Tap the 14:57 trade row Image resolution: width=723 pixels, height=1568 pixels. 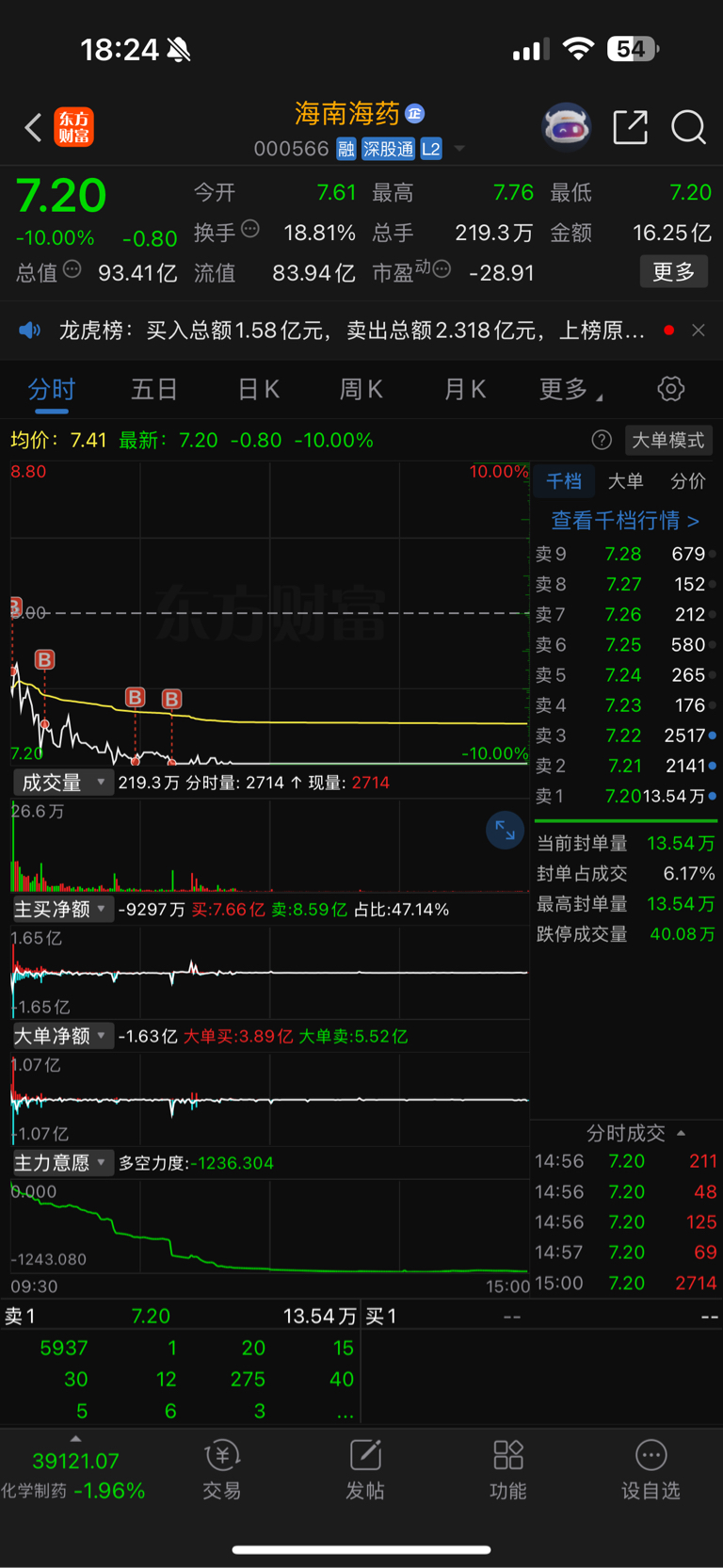click(x=626, y=1253)
